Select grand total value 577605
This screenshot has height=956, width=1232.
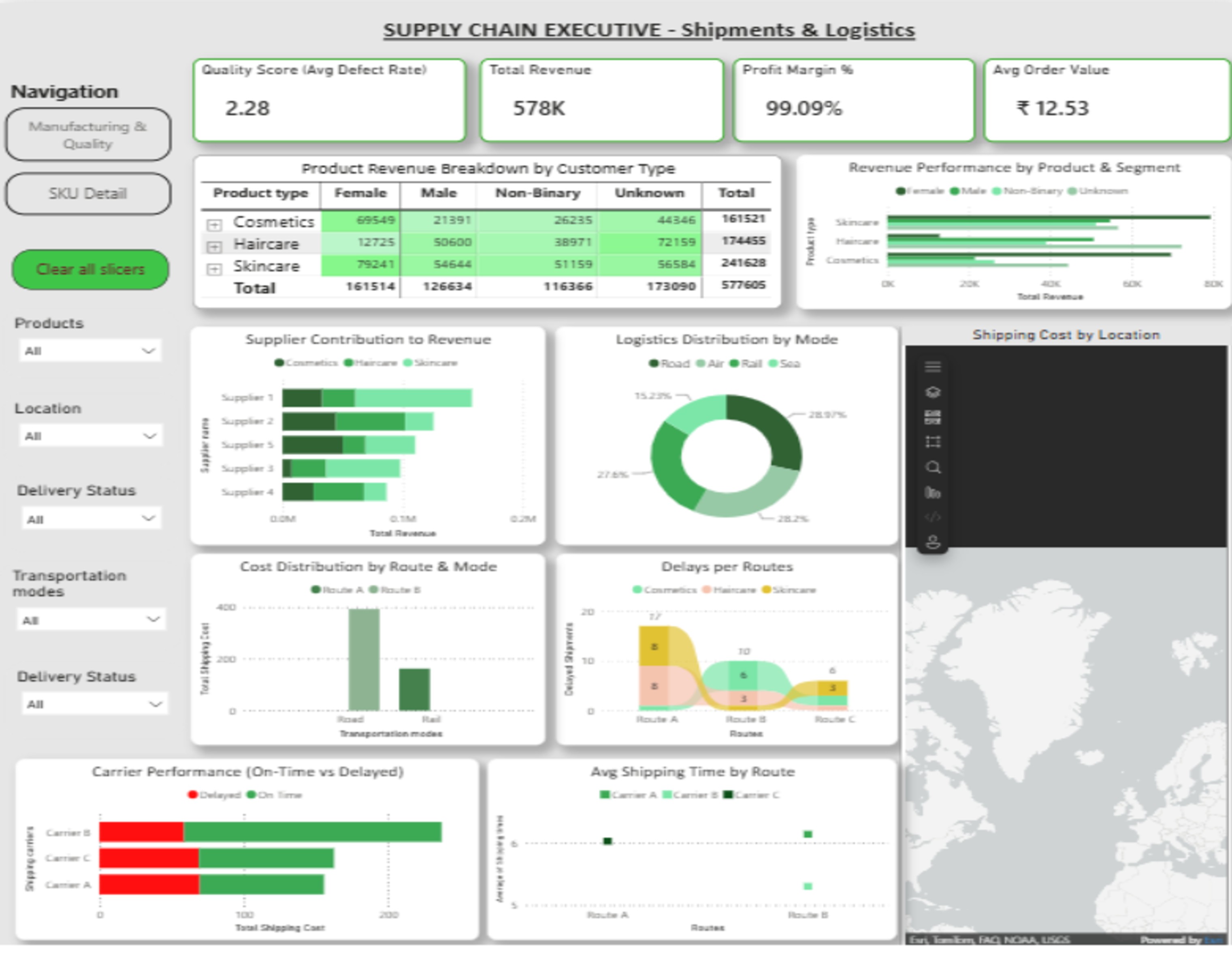coord(743,285)
